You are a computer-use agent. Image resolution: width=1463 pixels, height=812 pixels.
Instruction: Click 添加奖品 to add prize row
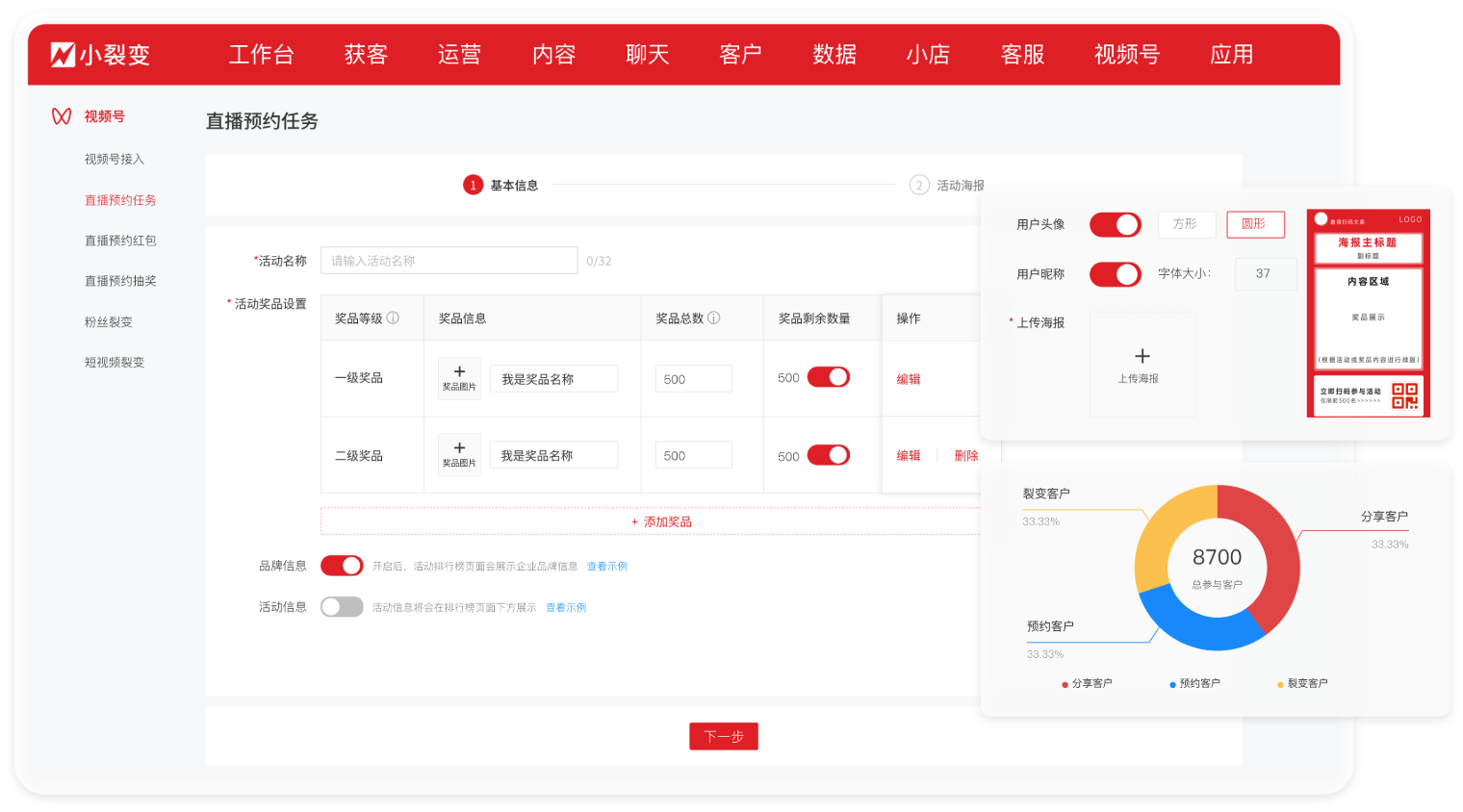point(661,521)
